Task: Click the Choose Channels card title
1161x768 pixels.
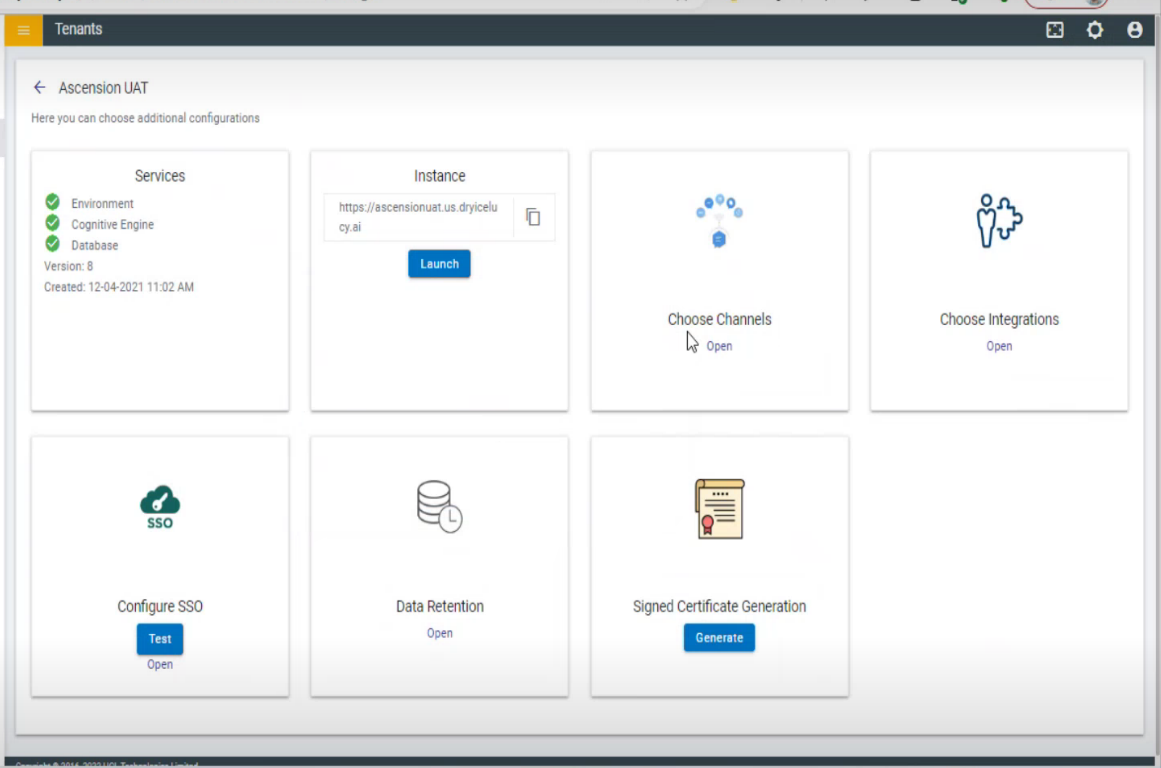Action: click(719, 319)
